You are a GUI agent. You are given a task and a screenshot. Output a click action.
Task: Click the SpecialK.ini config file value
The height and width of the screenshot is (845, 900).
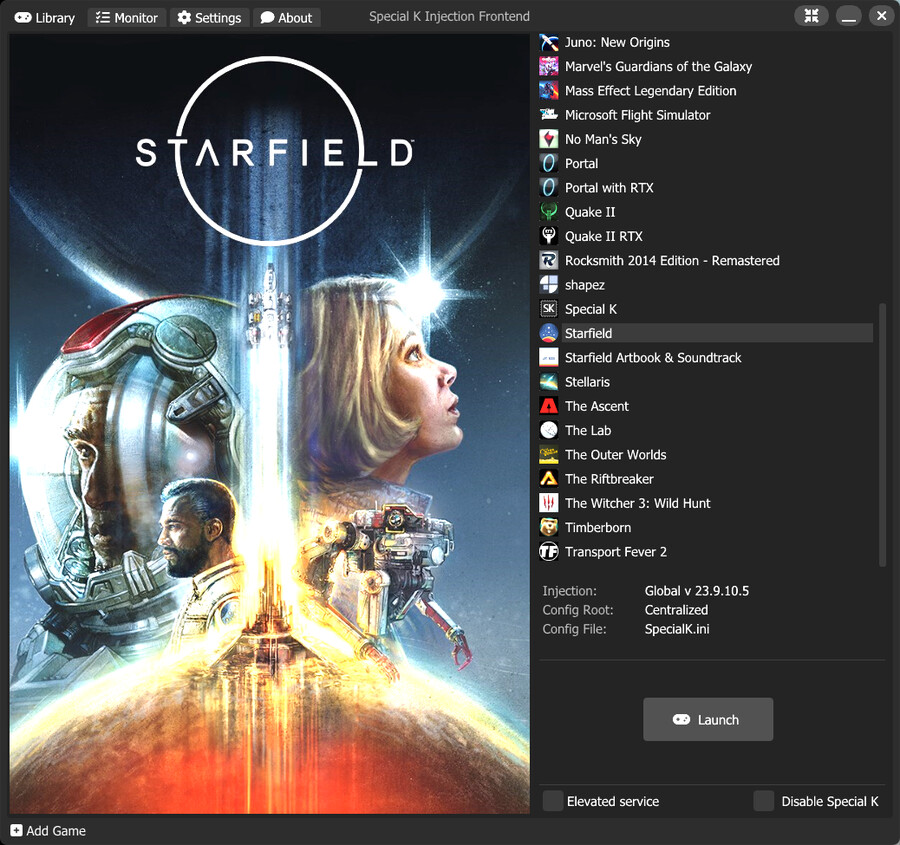[677, 629]
